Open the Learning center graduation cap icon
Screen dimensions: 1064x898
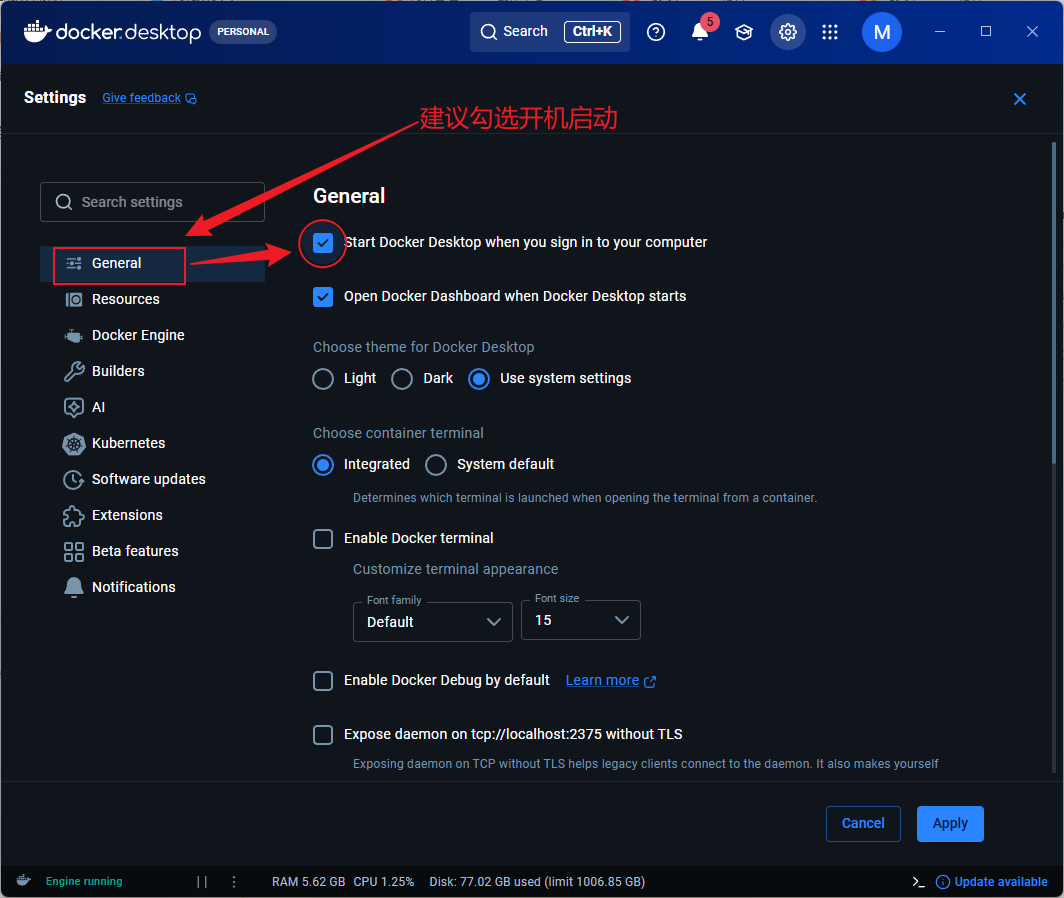coord(744,32)
